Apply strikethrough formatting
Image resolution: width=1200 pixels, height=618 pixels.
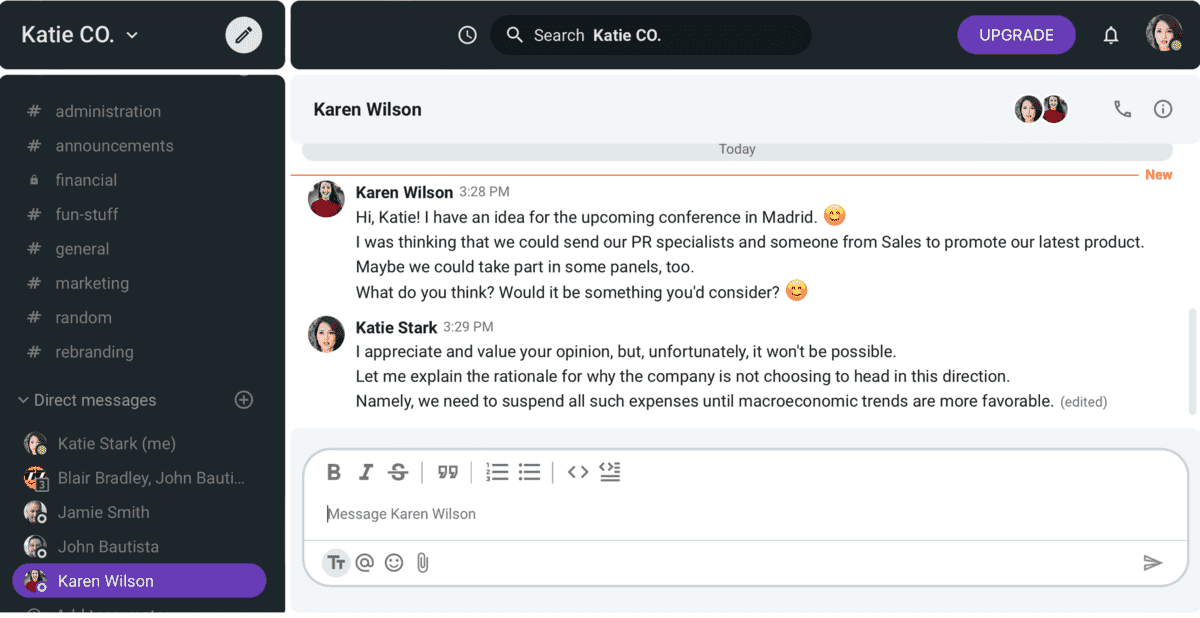click(x=398, y=472)
